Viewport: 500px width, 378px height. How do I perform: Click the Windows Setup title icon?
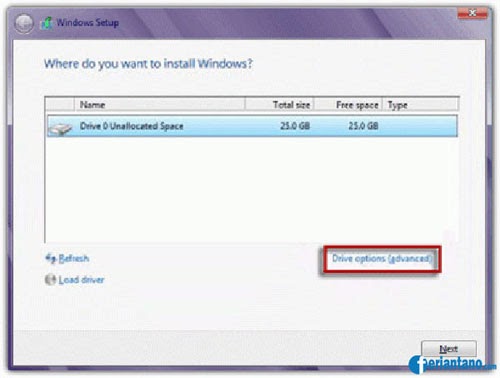pos(47,23)
